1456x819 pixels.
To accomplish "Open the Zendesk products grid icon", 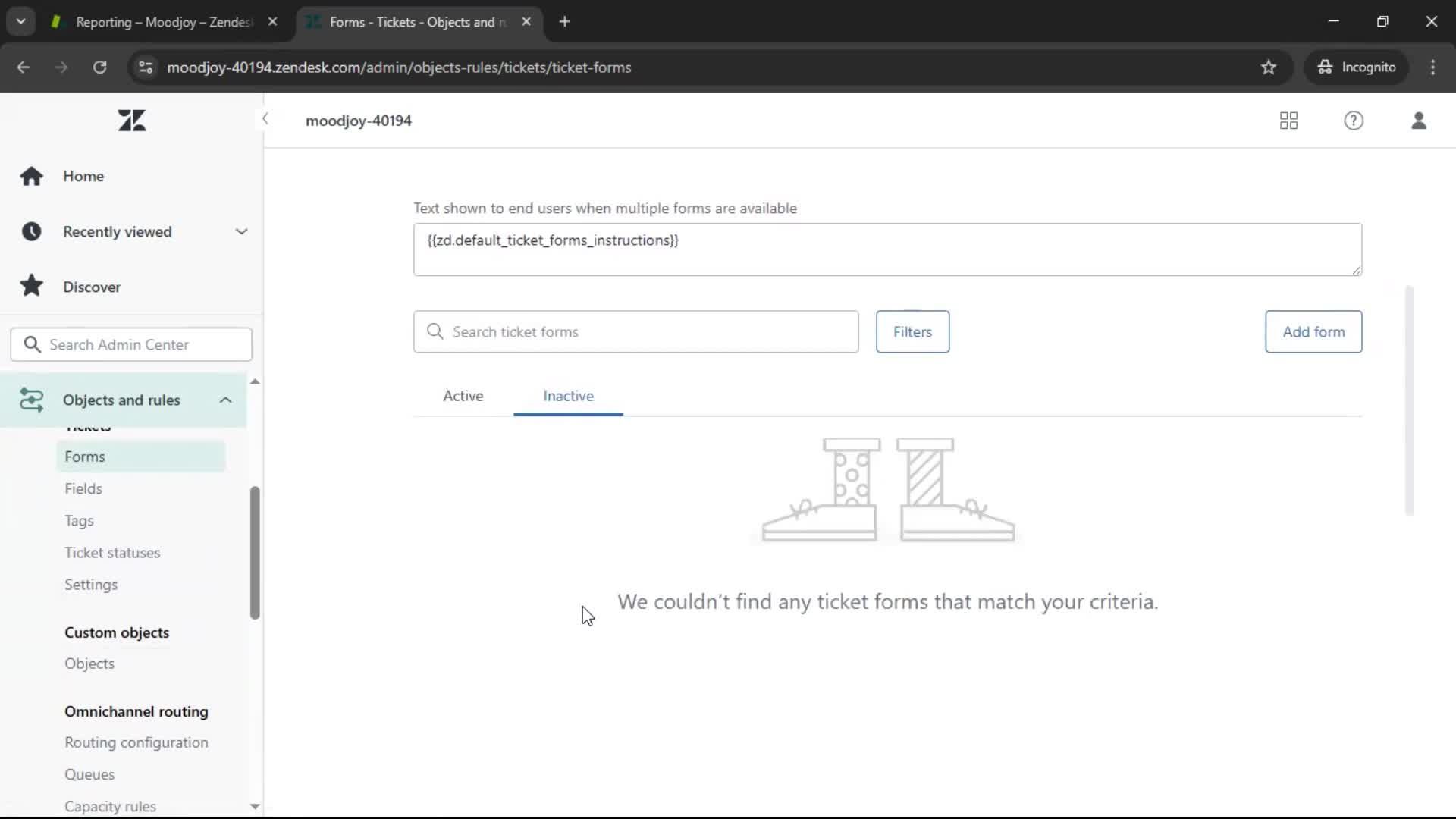I will (1288, 121).
